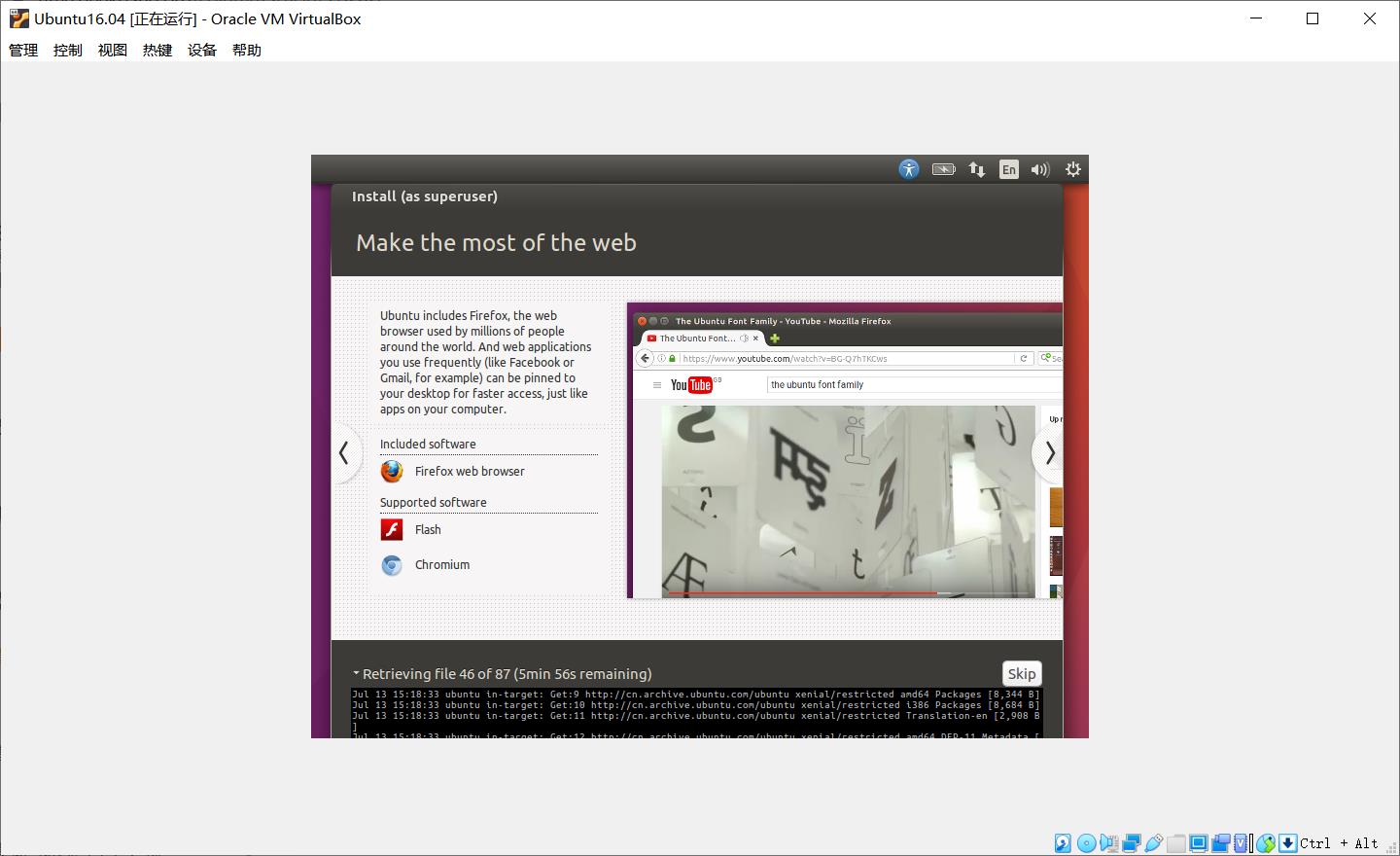
Task: Click the Chromium icon
Action: click(x=392, y=565)
